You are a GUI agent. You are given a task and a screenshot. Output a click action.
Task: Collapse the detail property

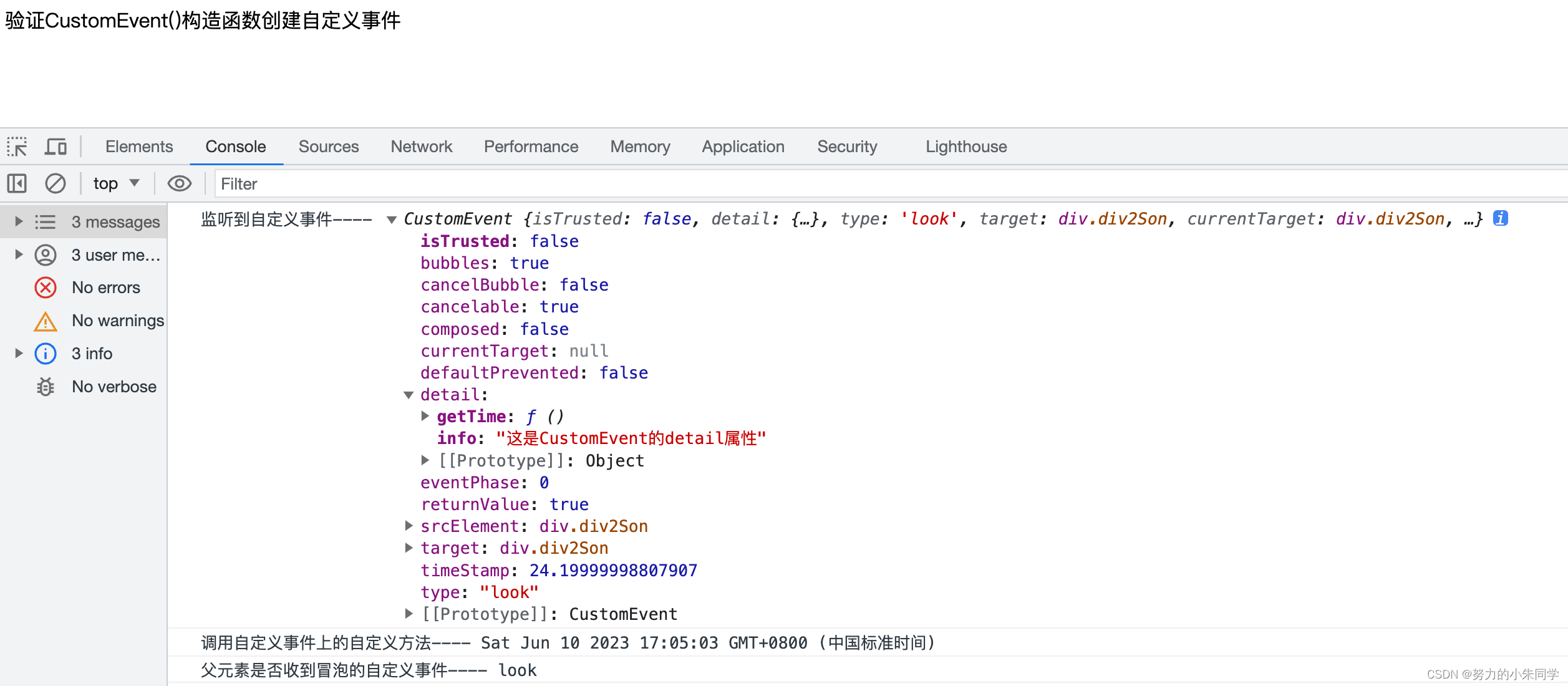(409, 395)
